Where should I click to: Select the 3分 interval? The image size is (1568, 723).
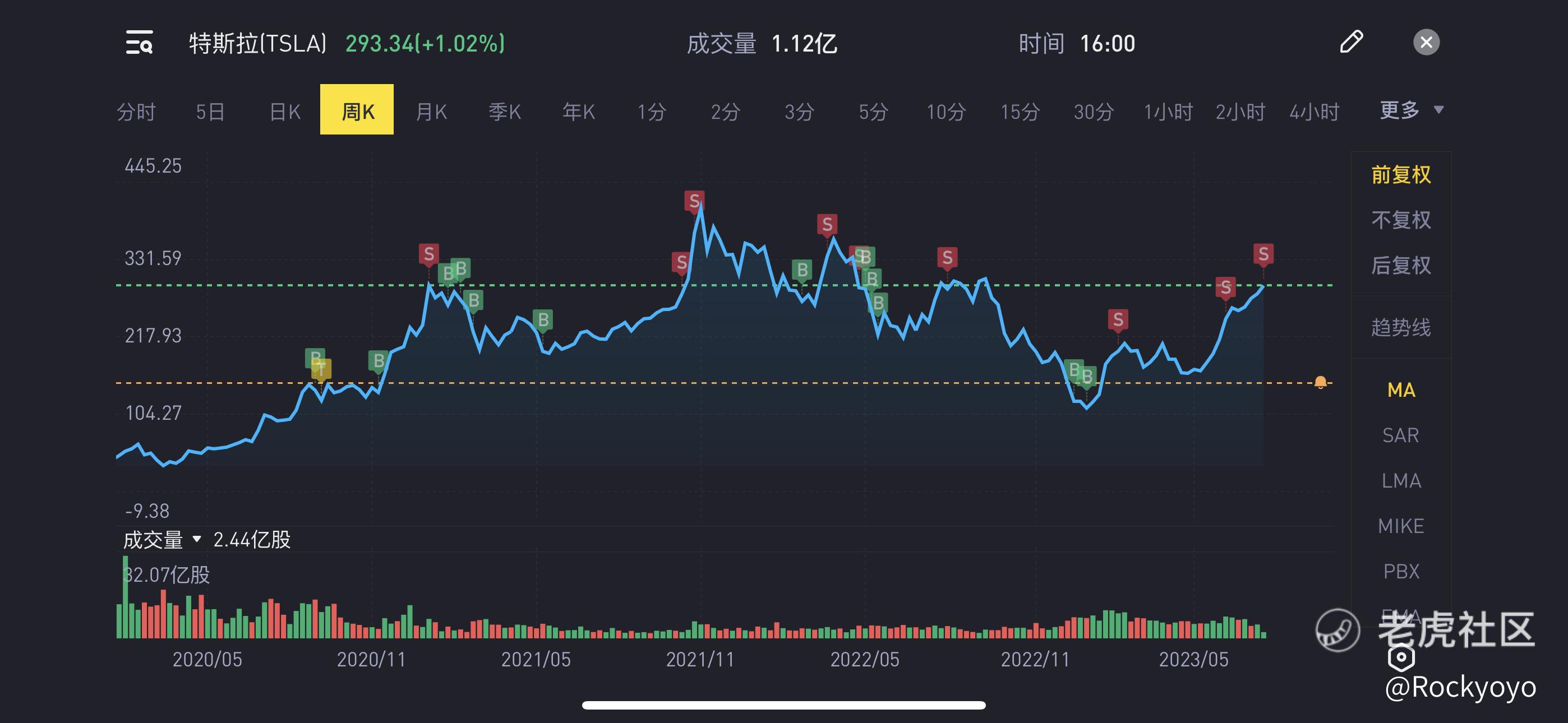pyautogui.click(x=799, y=112)
